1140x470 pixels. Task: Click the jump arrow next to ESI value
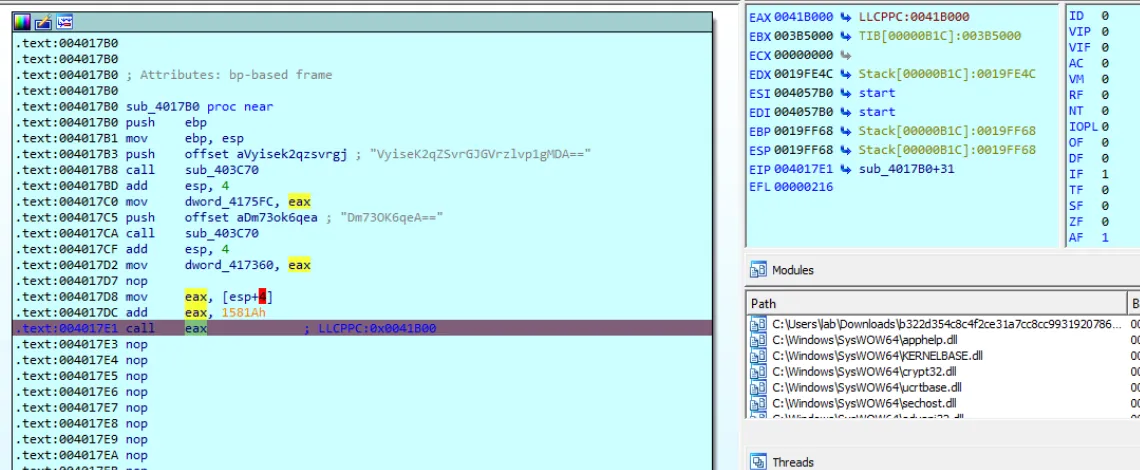coord(846,93)
